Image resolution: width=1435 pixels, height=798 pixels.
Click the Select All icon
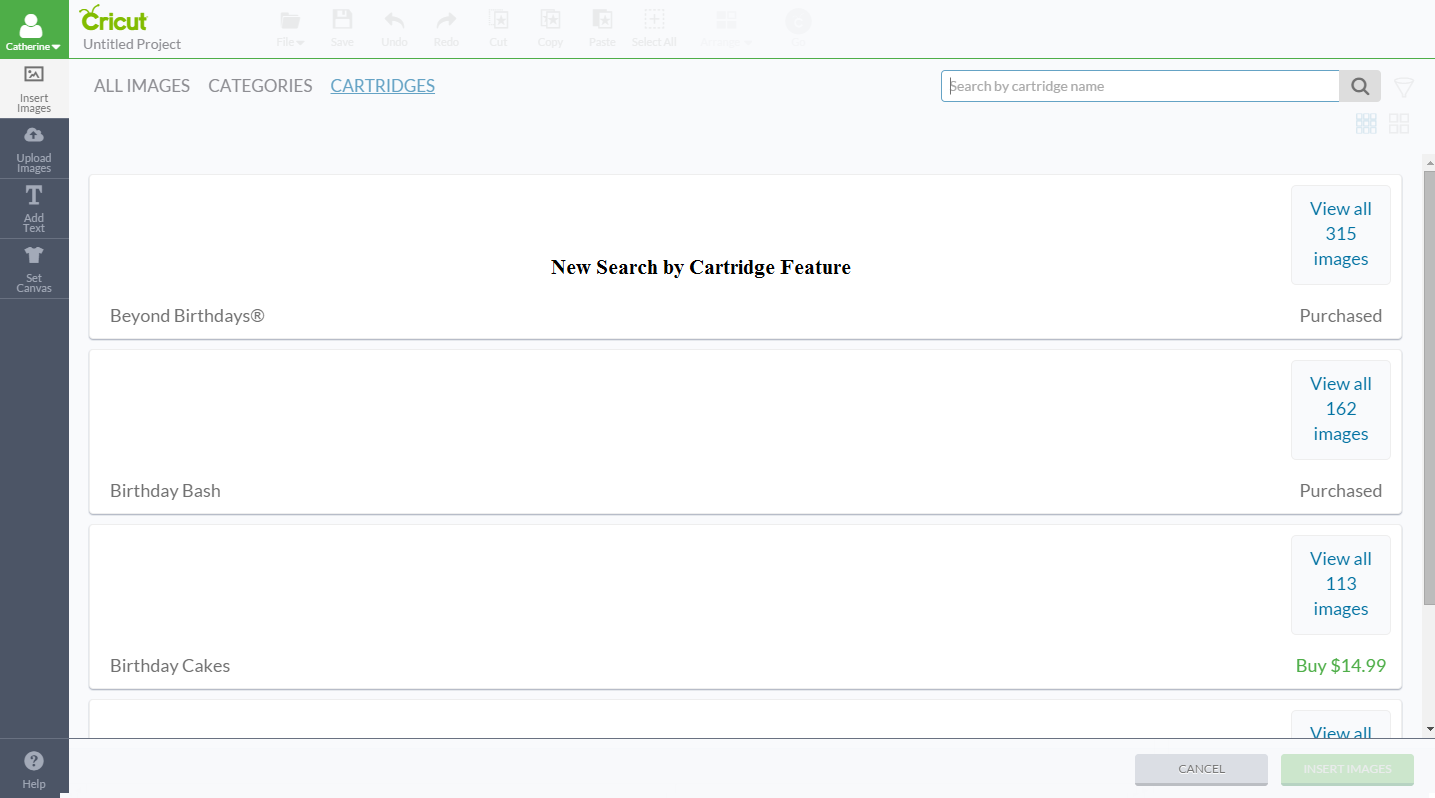click(x=654, y=29)
